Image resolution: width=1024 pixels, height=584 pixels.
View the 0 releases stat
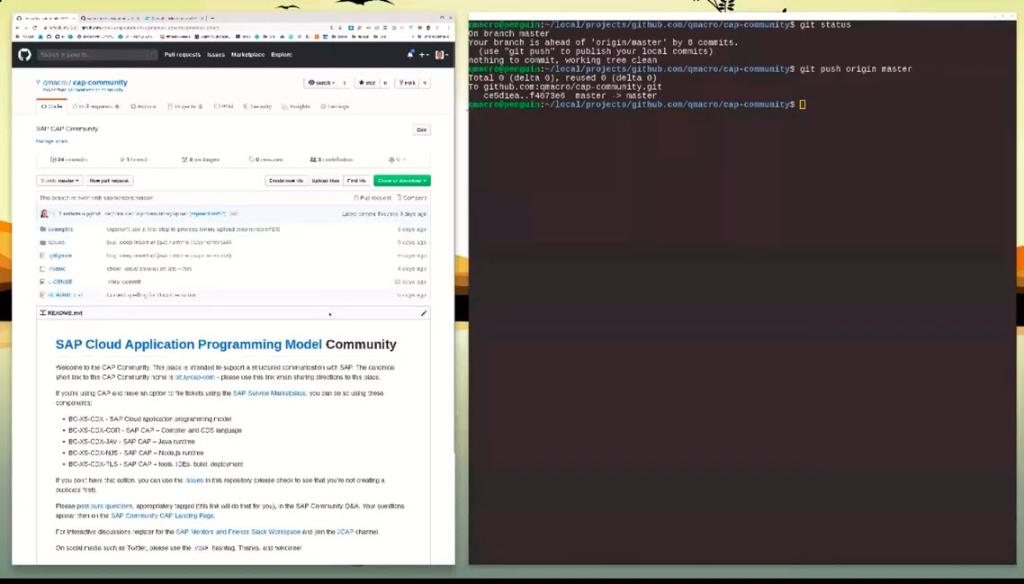coord(266,159)
